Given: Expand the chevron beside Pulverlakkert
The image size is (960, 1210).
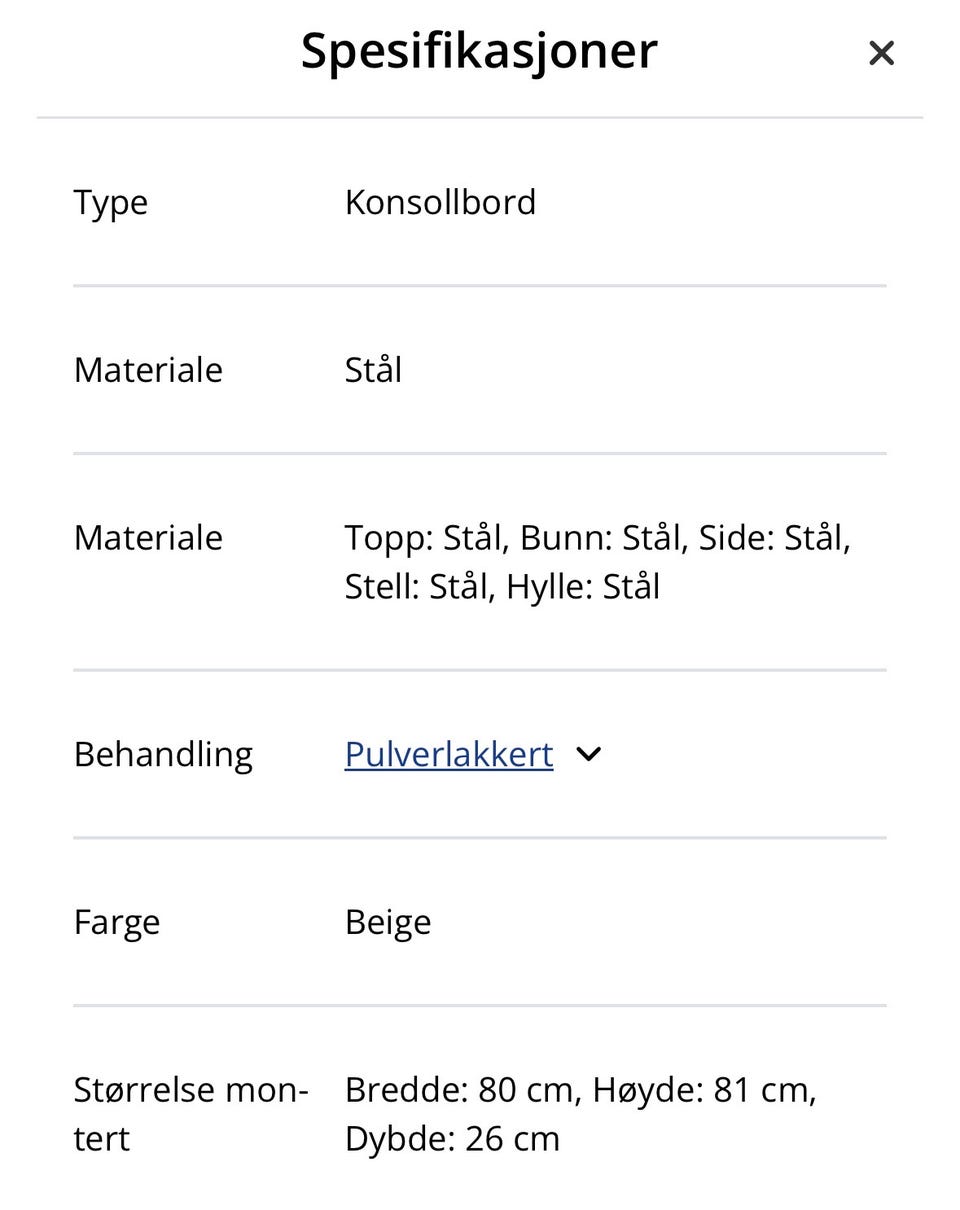Looking at the screenshot, I should [589, 754].
